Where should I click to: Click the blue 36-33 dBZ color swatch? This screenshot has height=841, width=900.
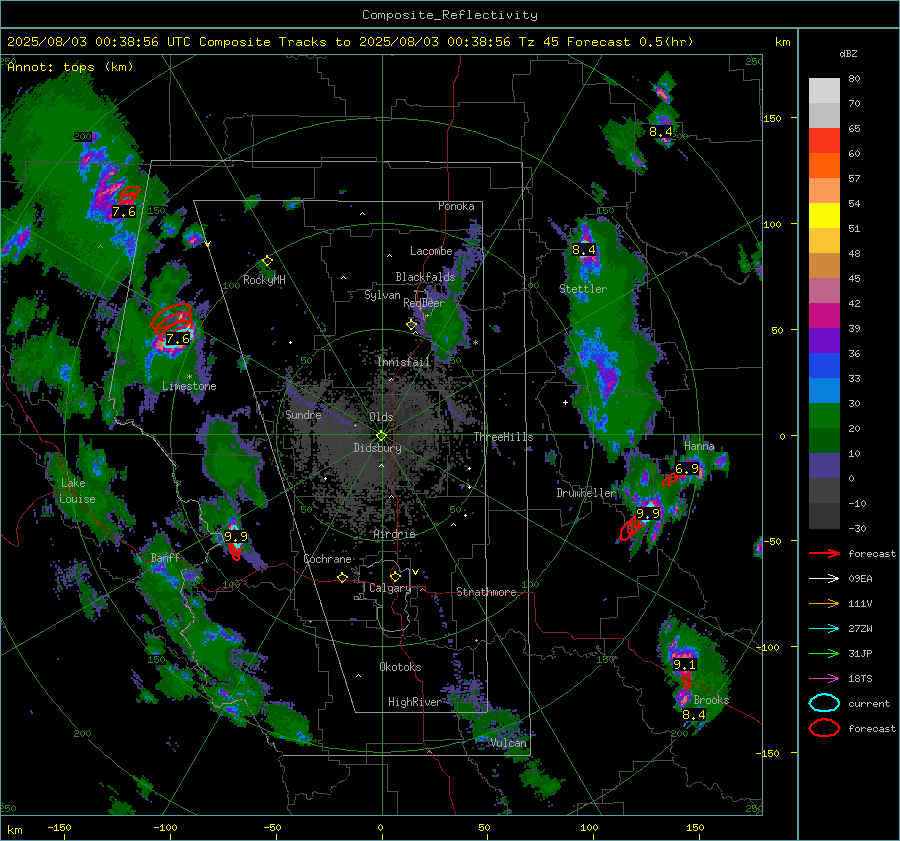(x=824, y=366)
